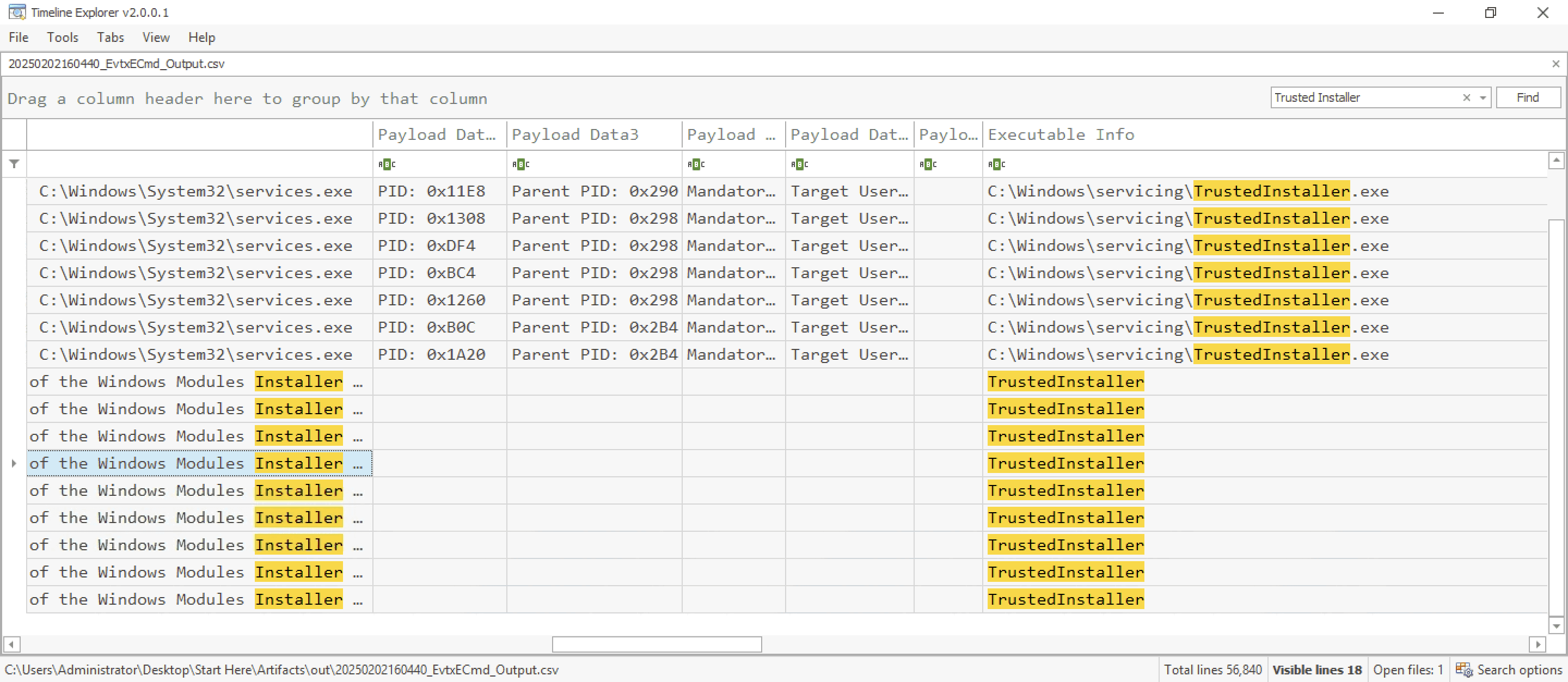Select cell PID: 0x1260
This screenshot has height=682, width=1568.
[x=439, y=300]
